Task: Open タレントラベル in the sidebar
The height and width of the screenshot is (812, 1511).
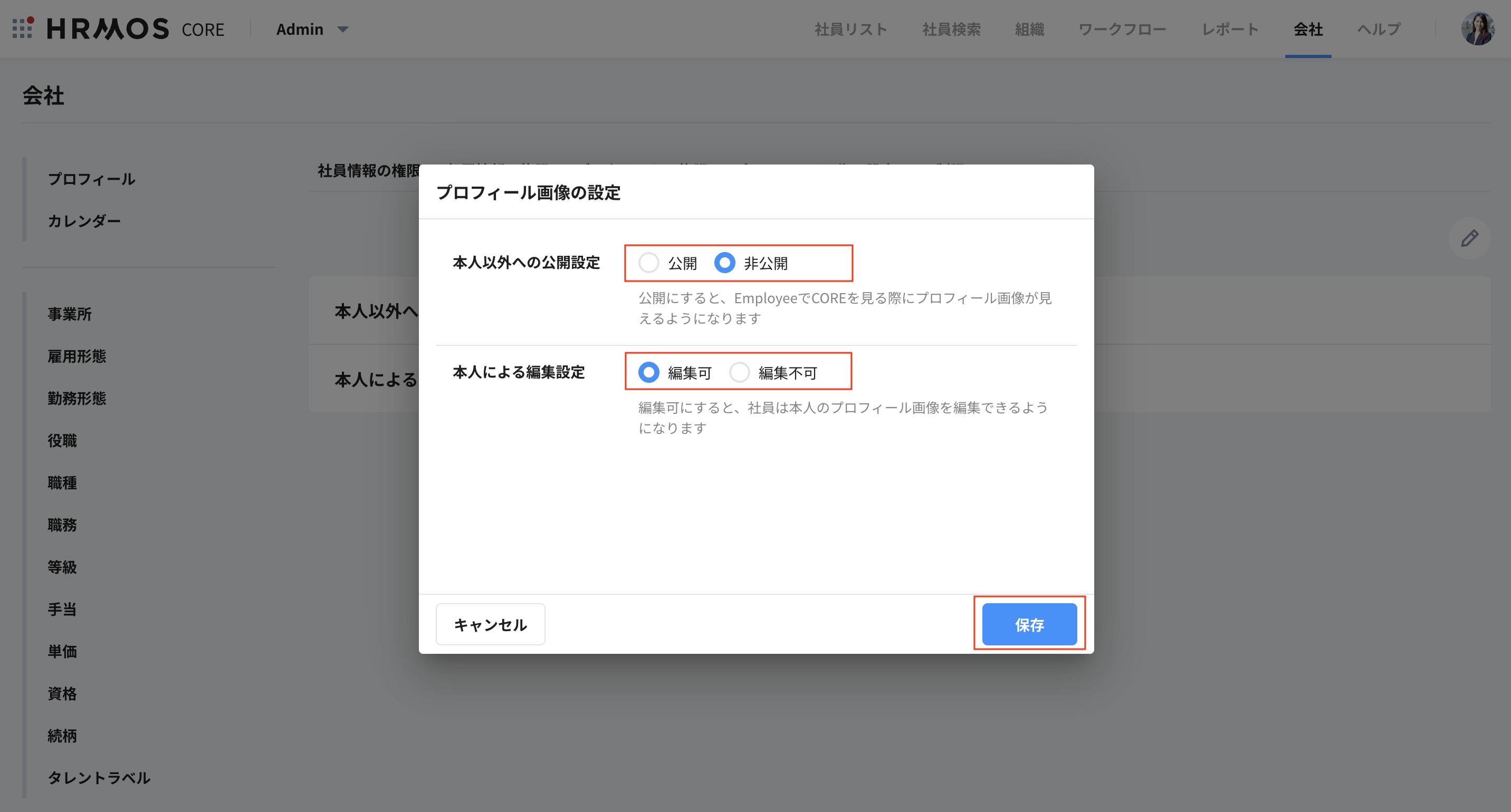Action: [x=99, y=777]
